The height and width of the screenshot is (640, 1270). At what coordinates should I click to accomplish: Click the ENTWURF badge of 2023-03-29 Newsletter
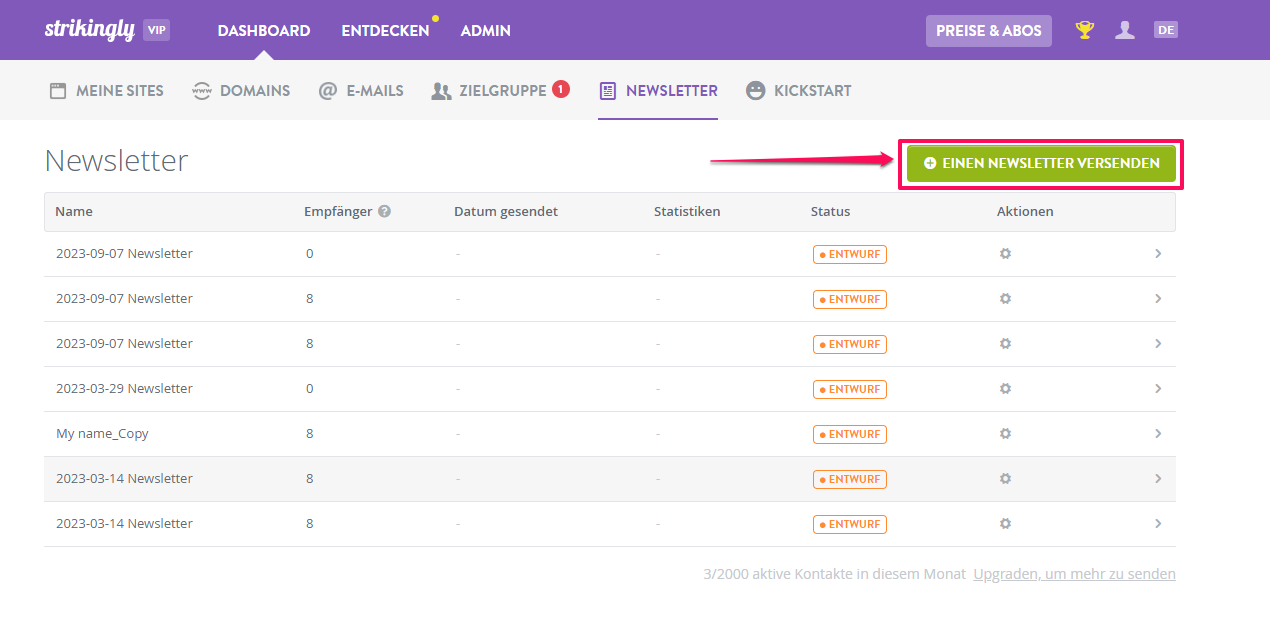point(850,389)
